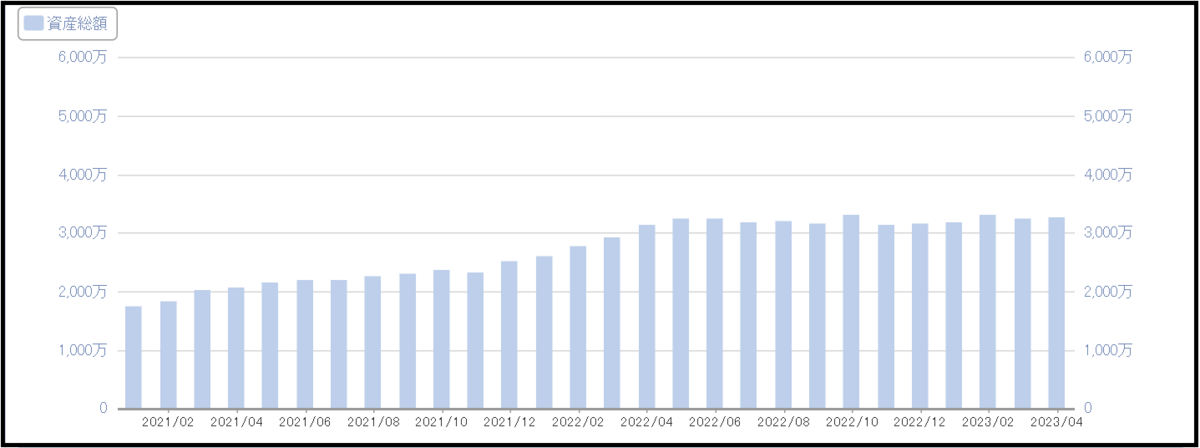1200x448 pixels.
Task: Click the left-axis 4,000万 label
Action: click(83, 175)
